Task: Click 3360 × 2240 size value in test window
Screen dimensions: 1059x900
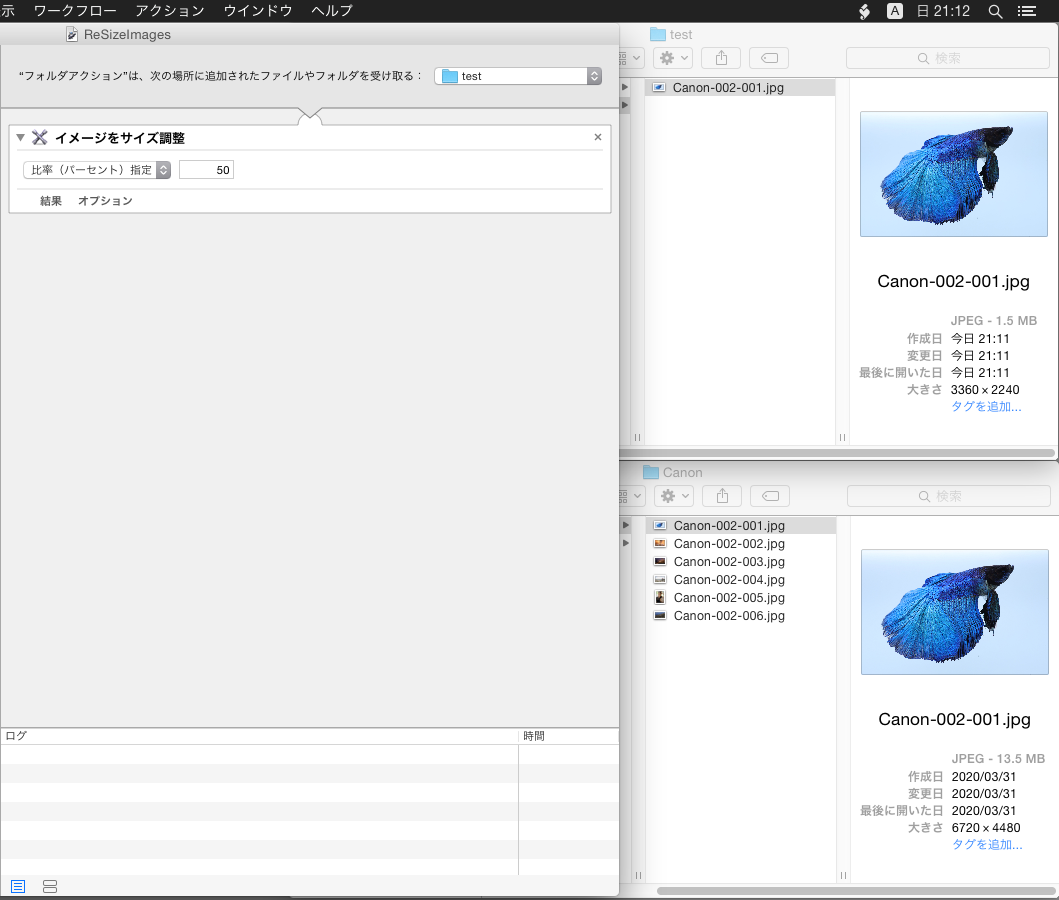Action: coord(985,390)
